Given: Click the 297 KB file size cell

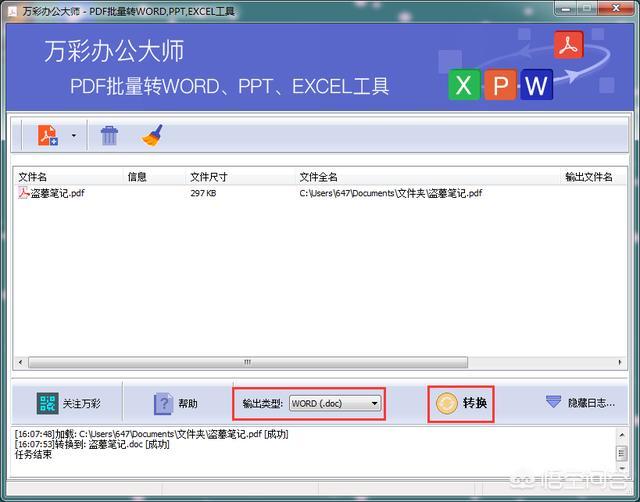Looking at the screenshot, I should [x=203, y=193].
